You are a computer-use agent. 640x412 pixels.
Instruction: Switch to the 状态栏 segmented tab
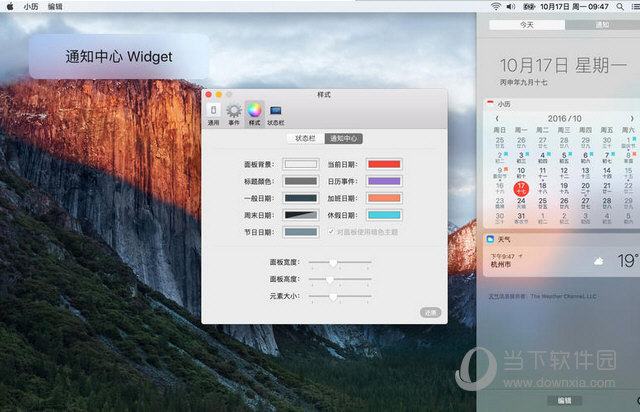[305, 138]
